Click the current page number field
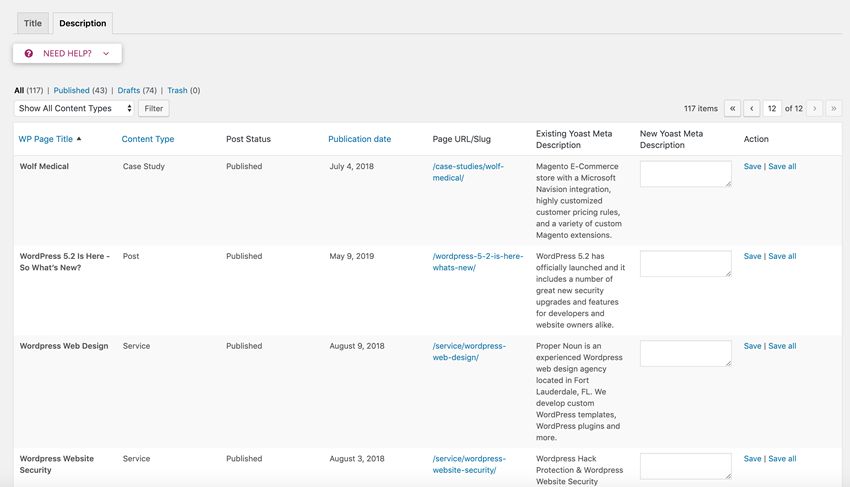Viewport: 850px width, 487px height. [772, 108]
